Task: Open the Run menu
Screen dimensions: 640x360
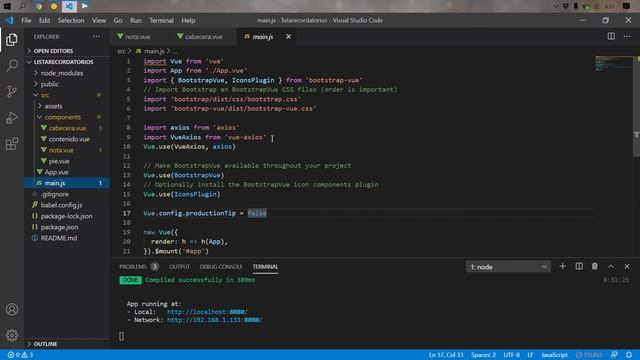Action: tap(136, 20)
